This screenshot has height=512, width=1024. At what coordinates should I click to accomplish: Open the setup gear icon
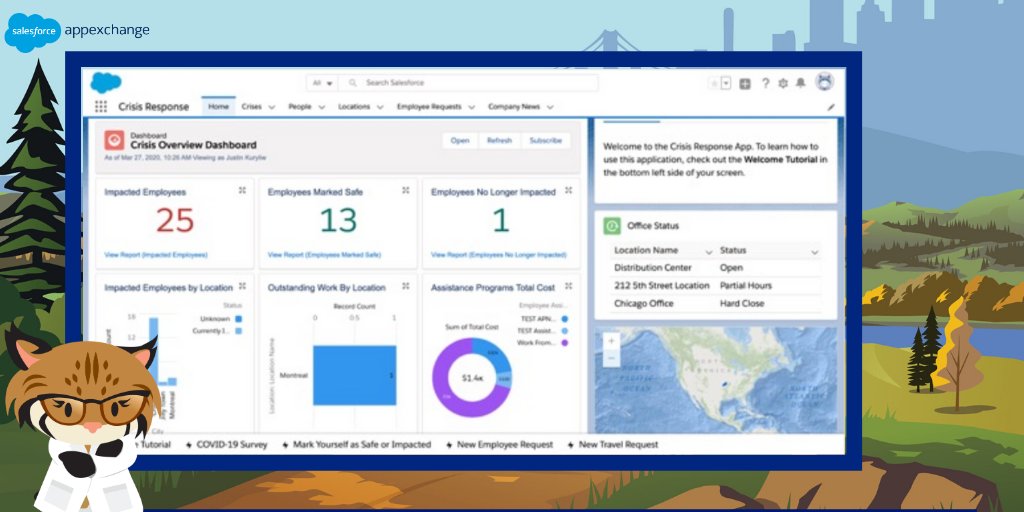point(783,84)
